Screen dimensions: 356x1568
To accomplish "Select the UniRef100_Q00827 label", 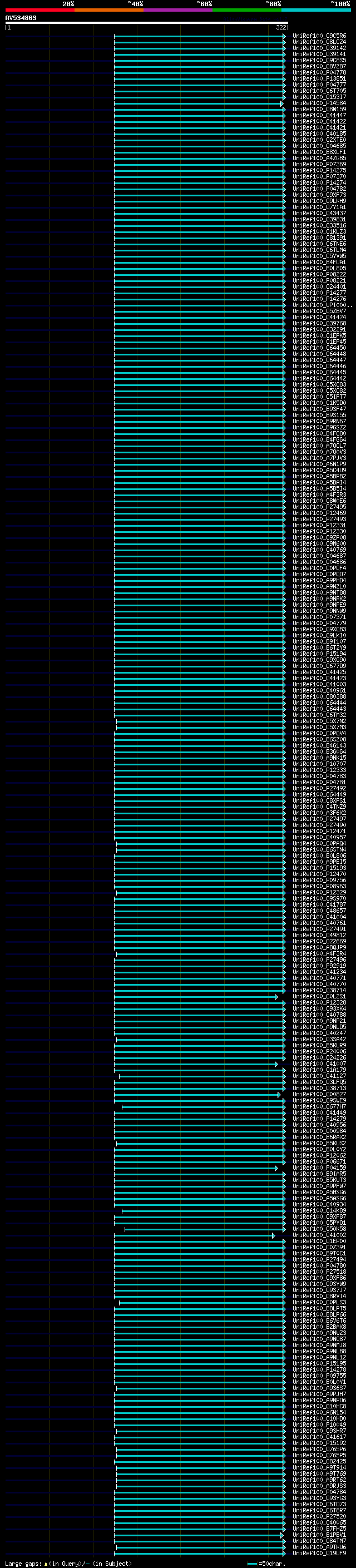I will [x=319, y=1095].
